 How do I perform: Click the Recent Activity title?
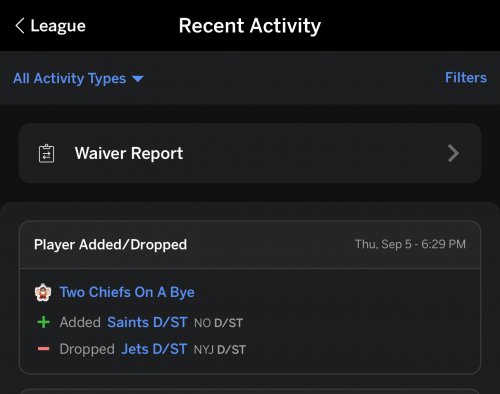point(250,26)
